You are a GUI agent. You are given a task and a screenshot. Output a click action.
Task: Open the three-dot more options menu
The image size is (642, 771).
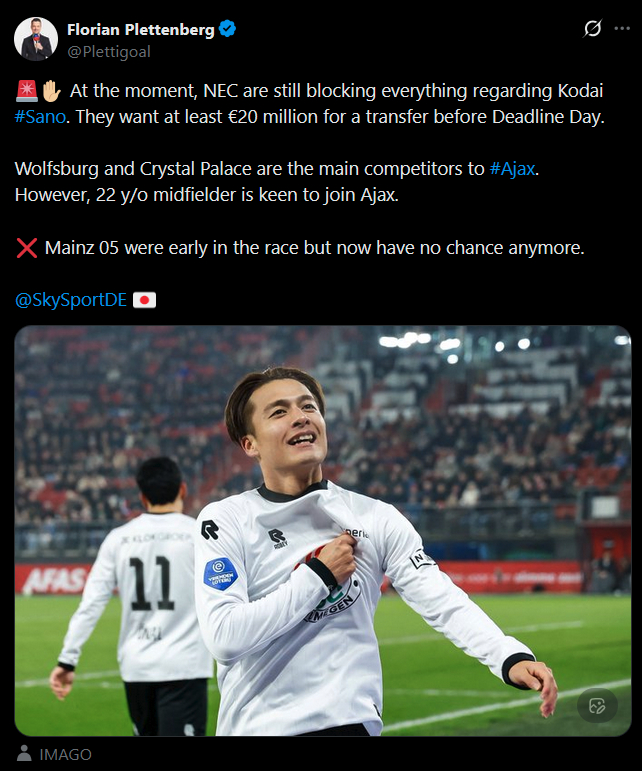622,29
